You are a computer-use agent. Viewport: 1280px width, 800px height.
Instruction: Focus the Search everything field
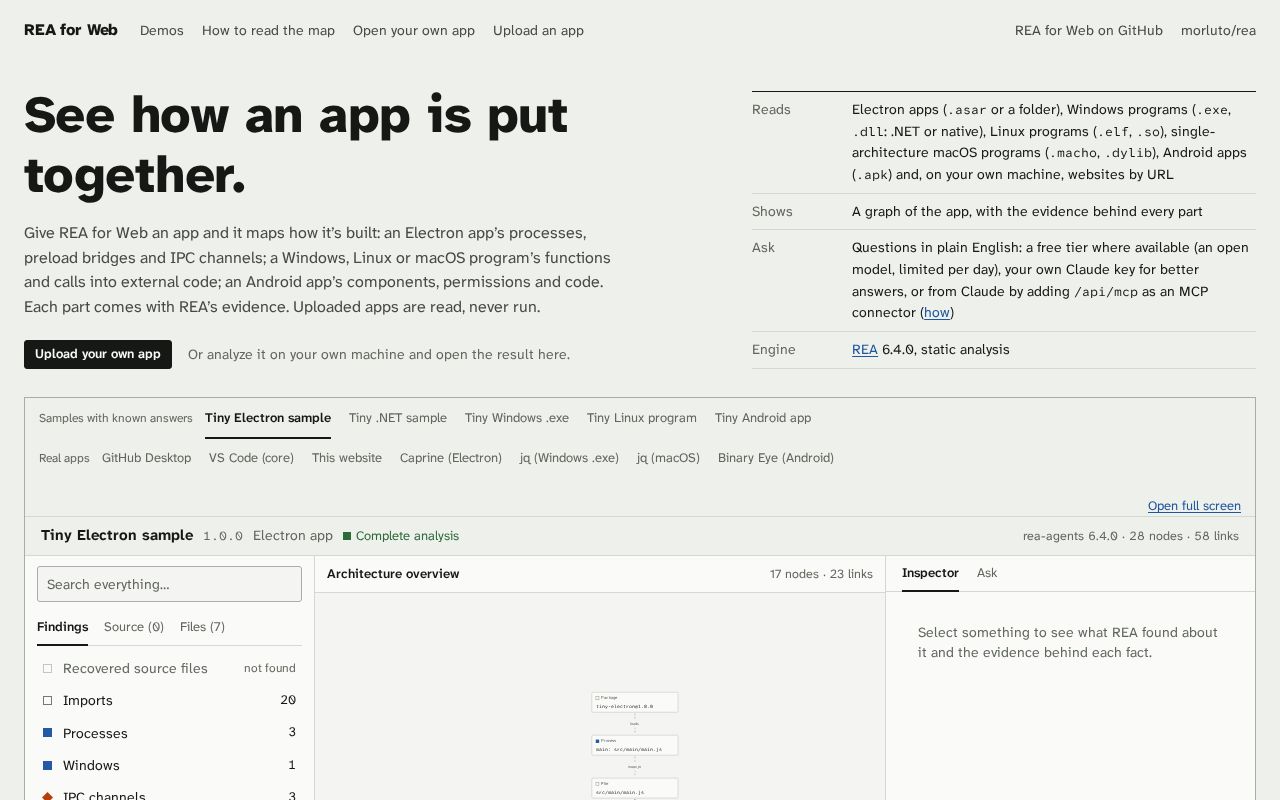click(x=169, y=584)
